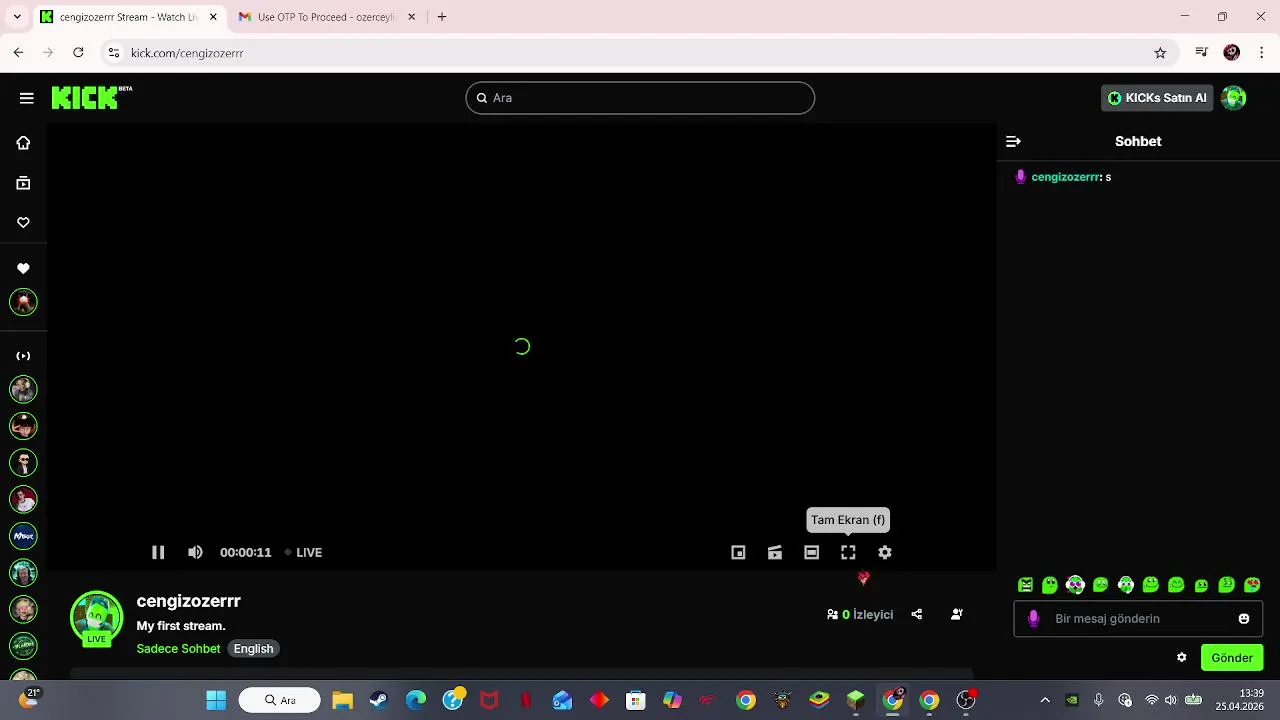Close the cengizozerrr Stream tab
Screen dimensions: 1280x720
pyautogui.click(x=213, y=17)
